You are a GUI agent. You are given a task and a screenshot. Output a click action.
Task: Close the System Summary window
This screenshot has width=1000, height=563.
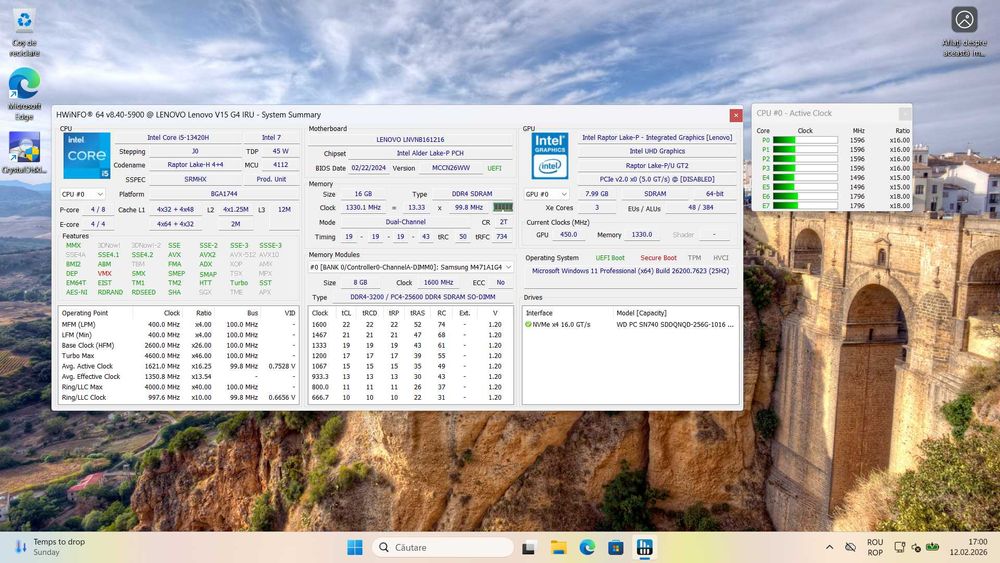coord(735,115)
